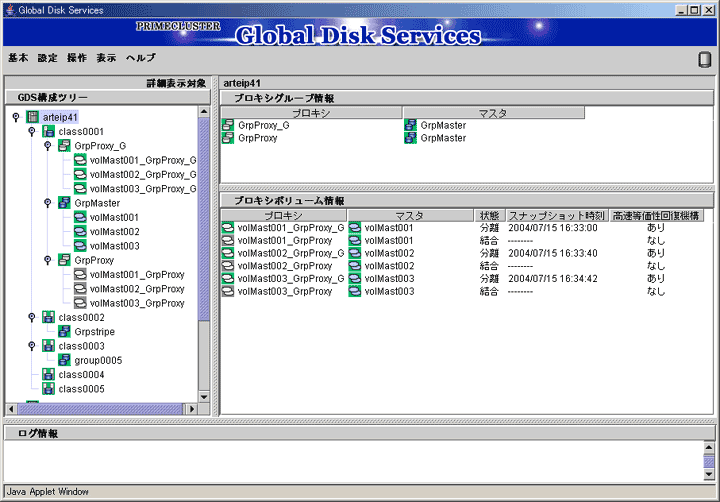Viewport: 720px width, 502px height.
Task: Click the tree scrollbar up arrow
Action: tap(204, 112)
